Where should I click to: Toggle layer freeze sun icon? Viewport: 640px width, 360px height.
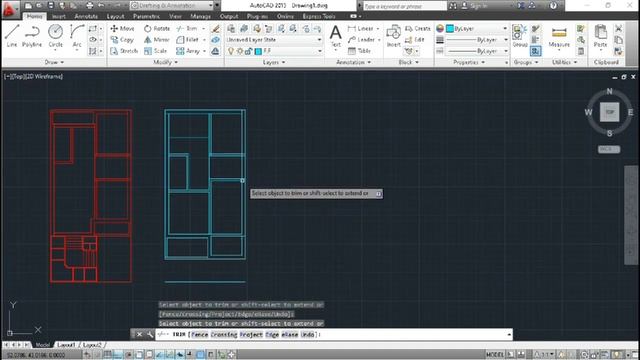[240, 51]
